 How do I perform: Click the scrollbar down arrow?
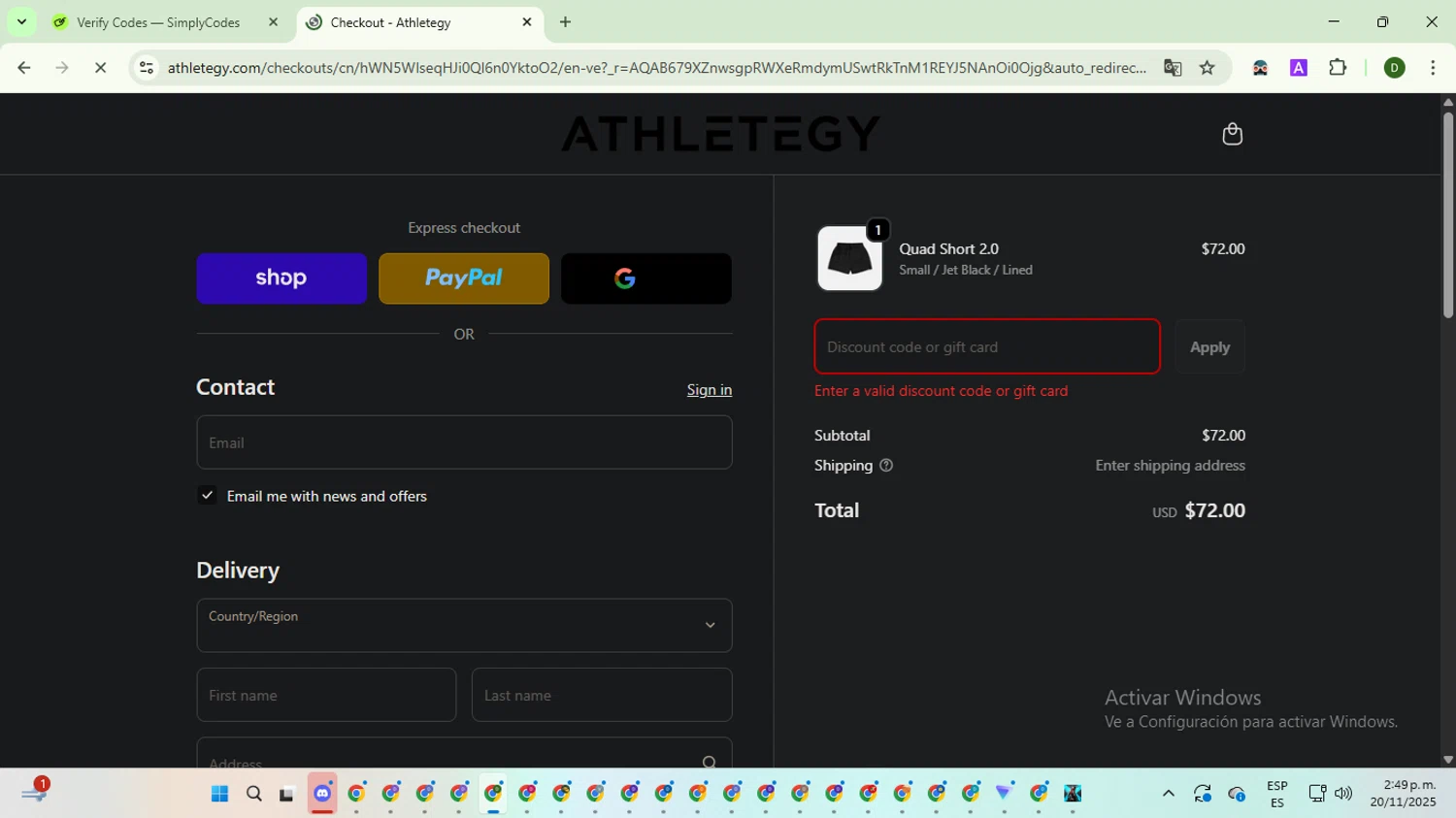[1448, 760]
